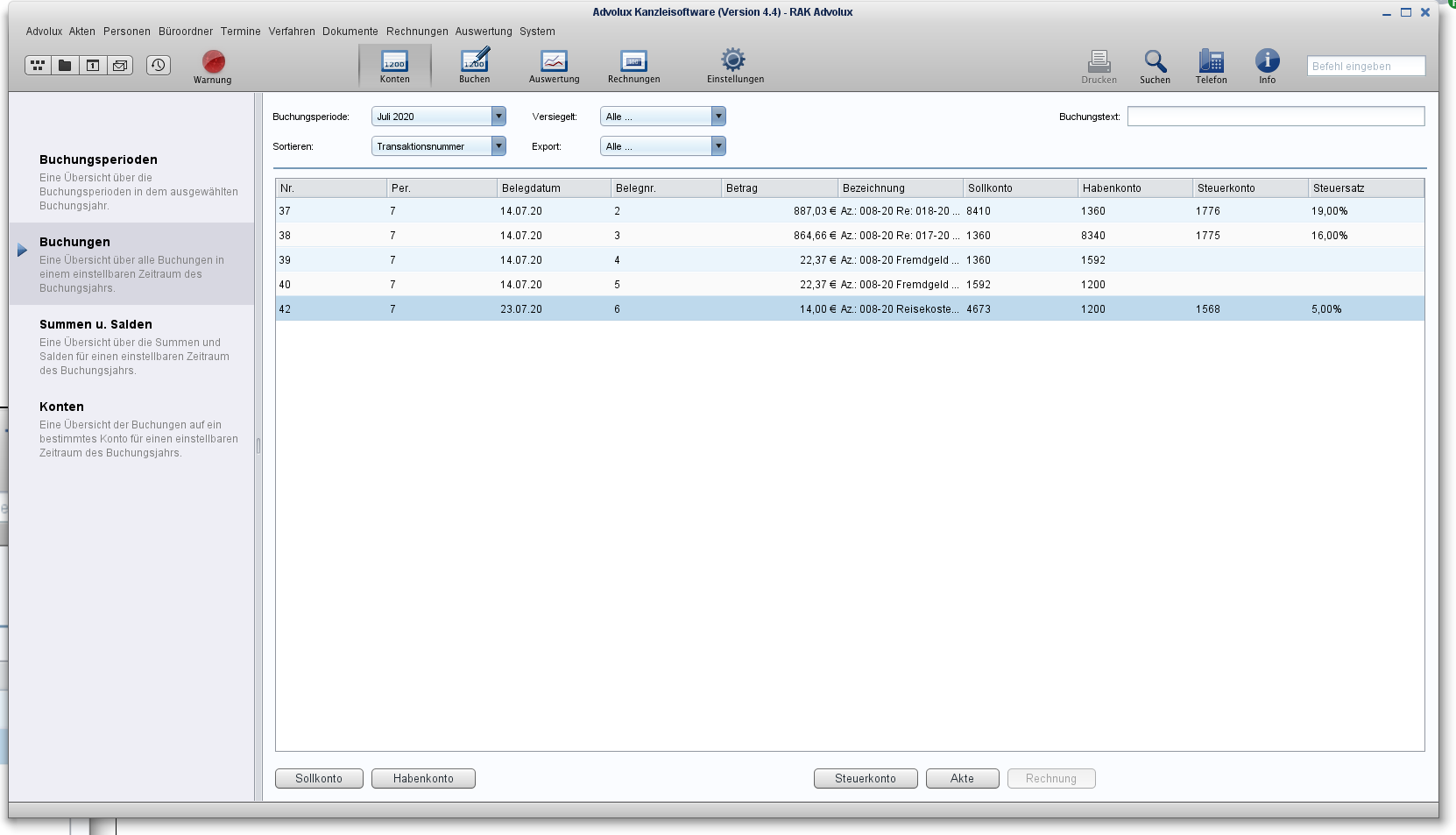Open the Rechnungen menu in menu bar
The height and width of the screenshot is (835, 1456).
pyautogui.click(x=417, y=32)
